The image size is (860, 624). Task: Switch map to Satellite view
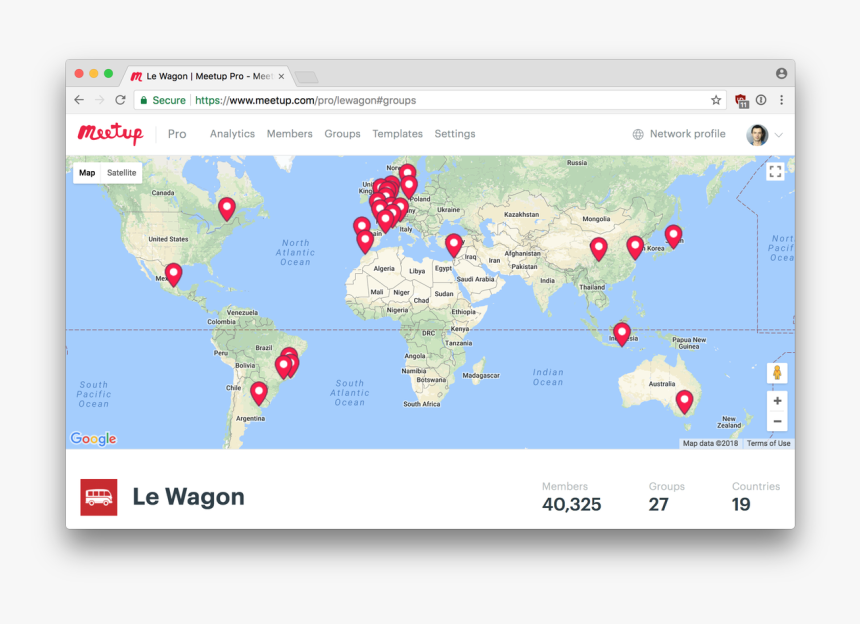point(121,173)
